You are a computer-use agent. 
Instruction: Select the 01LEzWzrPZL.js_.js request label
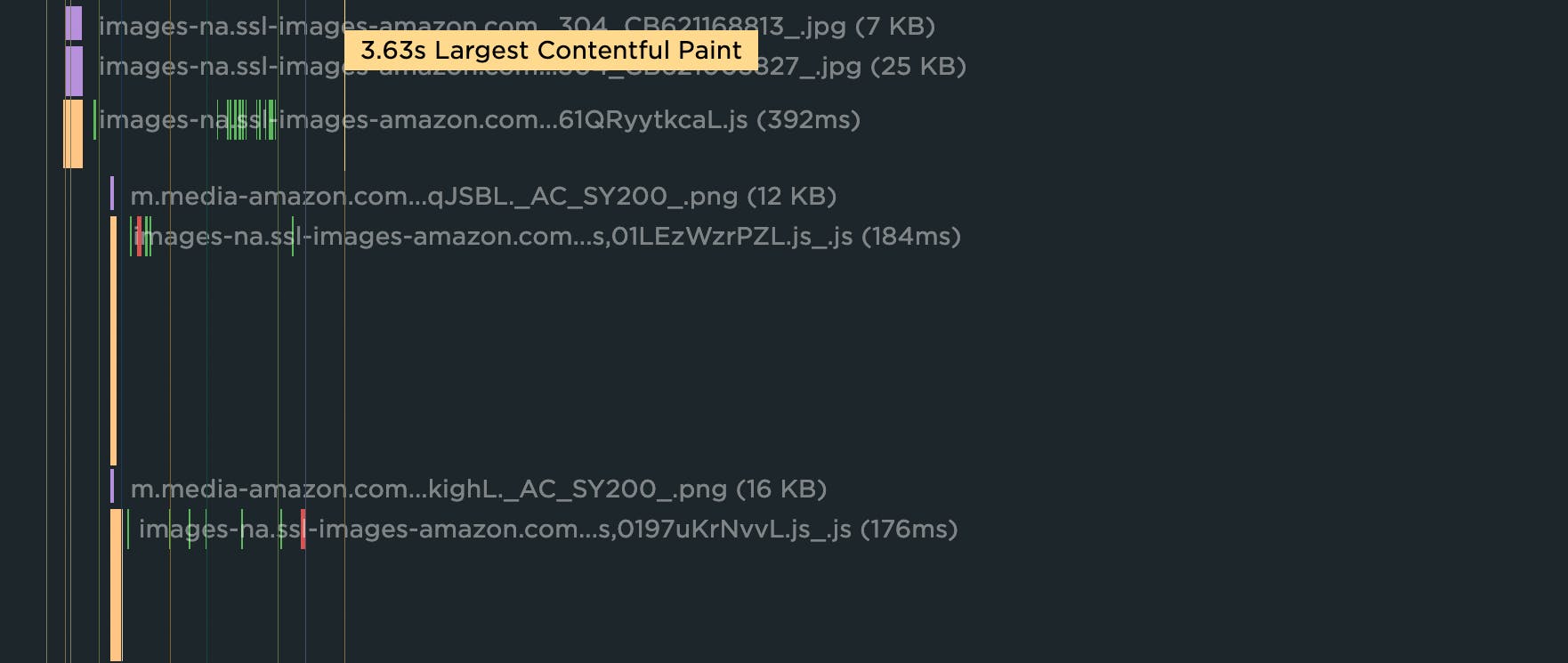click(547, 236)
